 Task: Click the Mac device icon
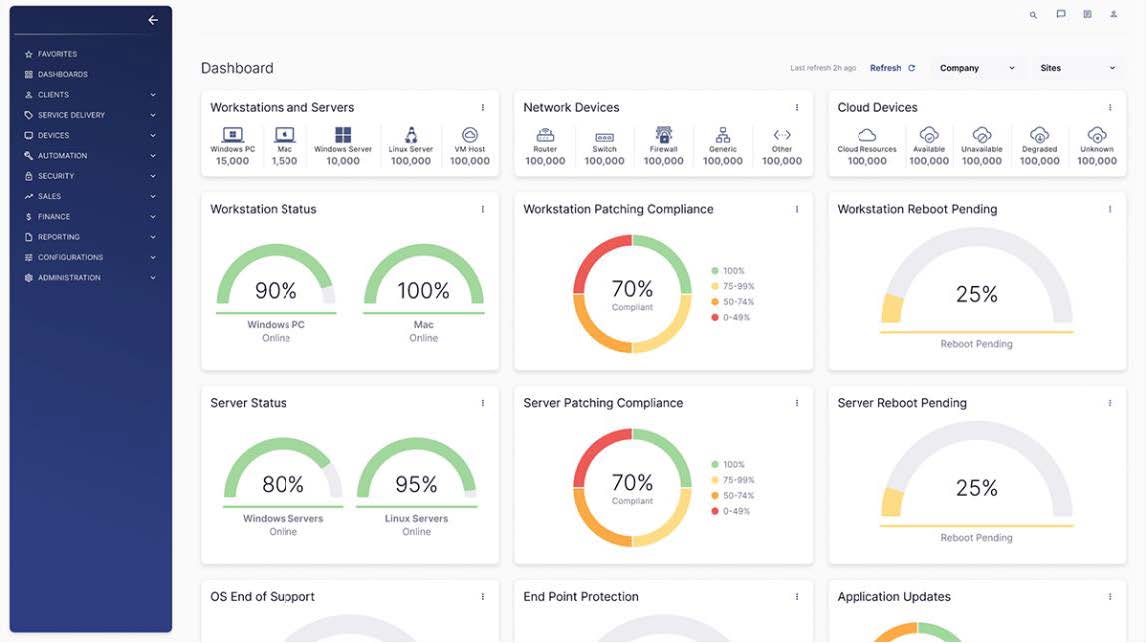click(284, 134)
